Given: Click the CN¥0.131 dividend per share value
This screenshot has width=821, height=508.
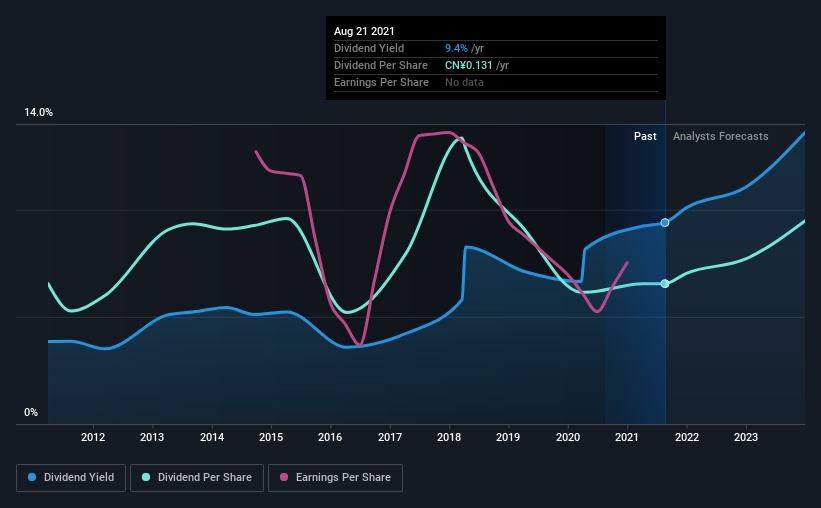Looking at the screenshot, I should [469, 65].
